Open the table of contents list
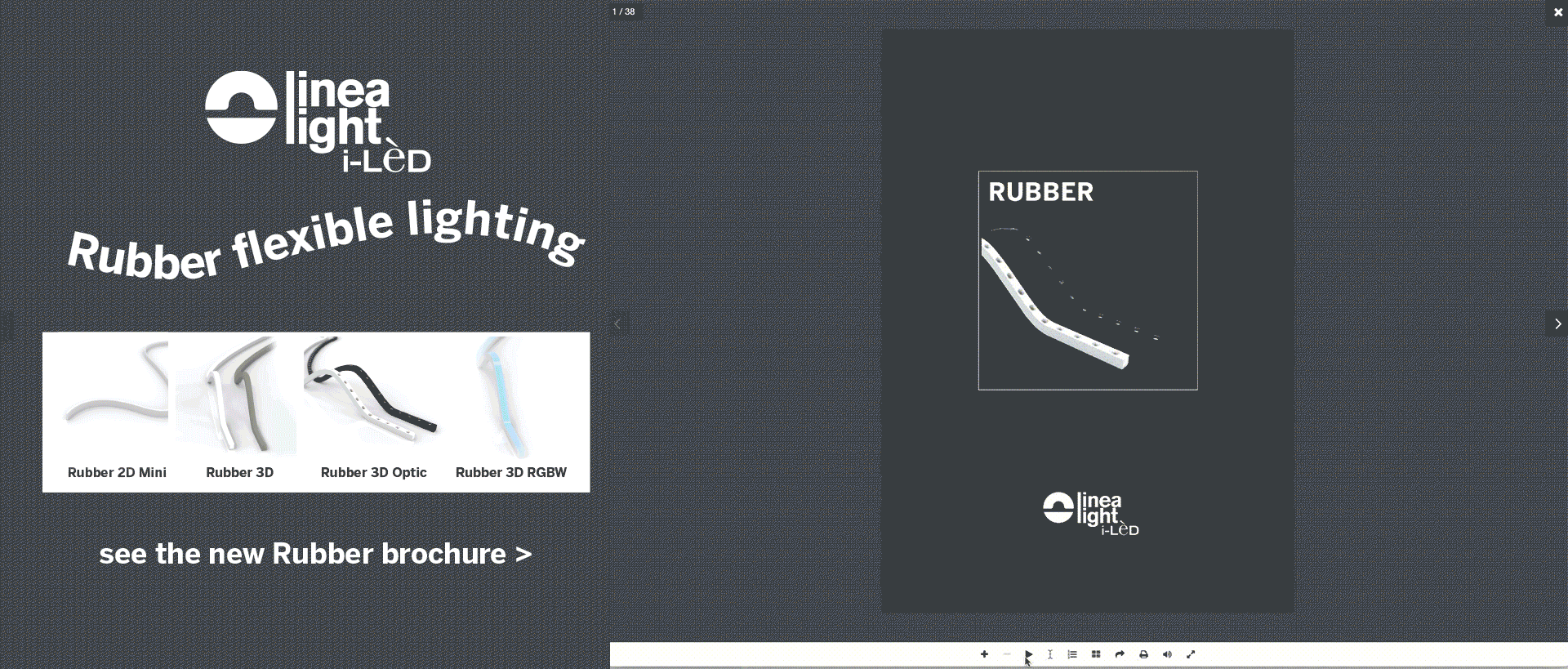1568x669 pixels. pos(1072,654)
